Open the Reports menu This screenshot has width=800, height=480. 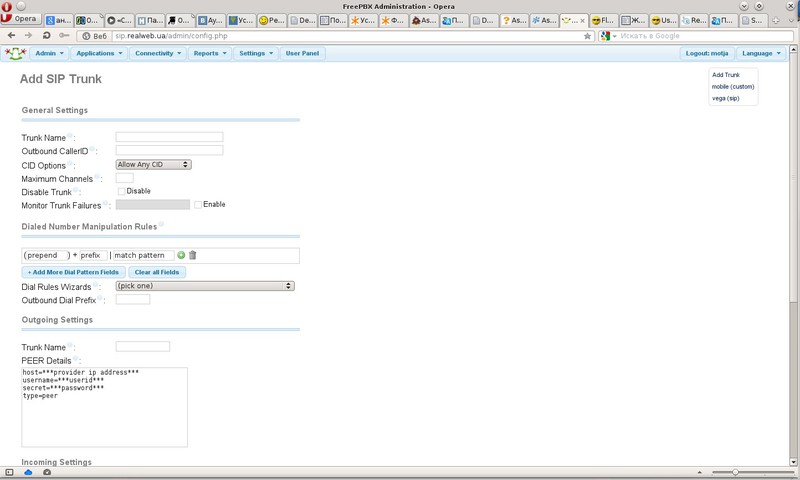209,53
